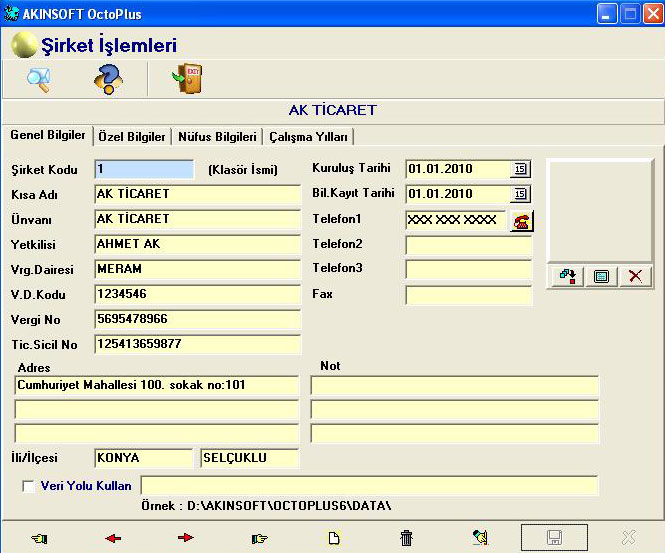Click the Örnek data path text

266,506
